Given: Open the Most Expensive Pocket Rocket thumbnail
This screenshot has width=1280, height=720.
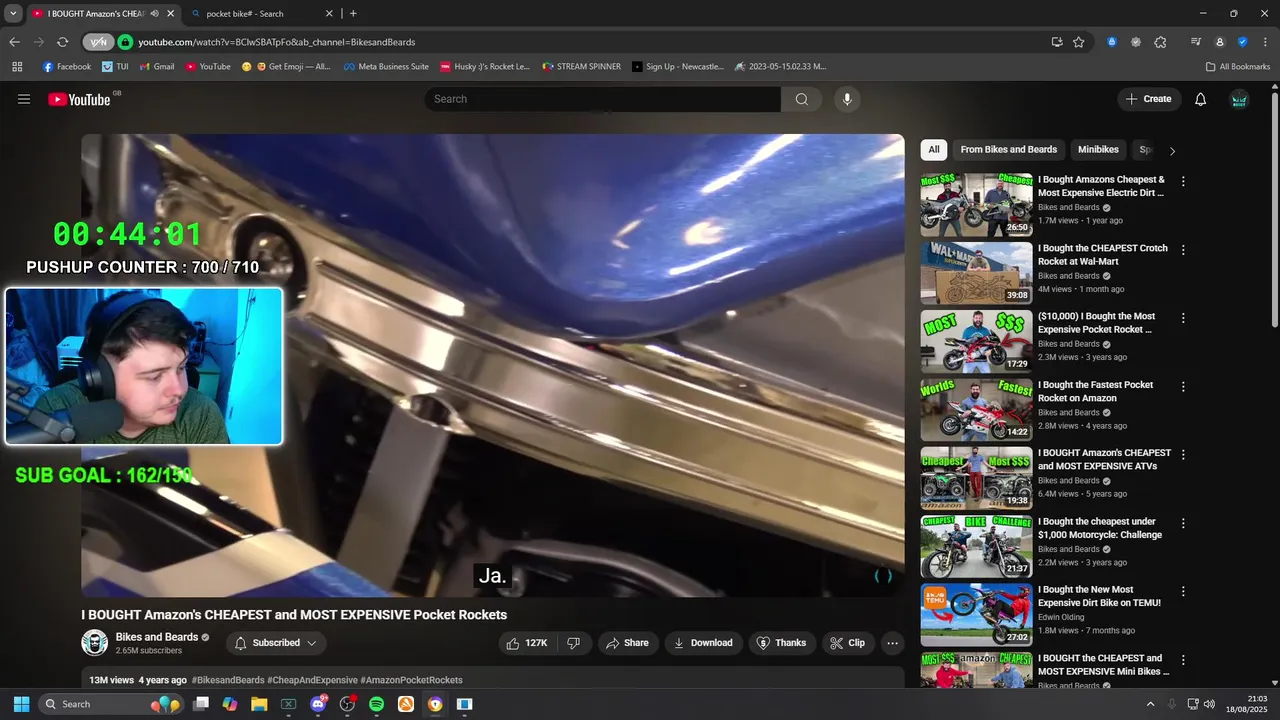Looking at the screenshot, I should [976, 341].
